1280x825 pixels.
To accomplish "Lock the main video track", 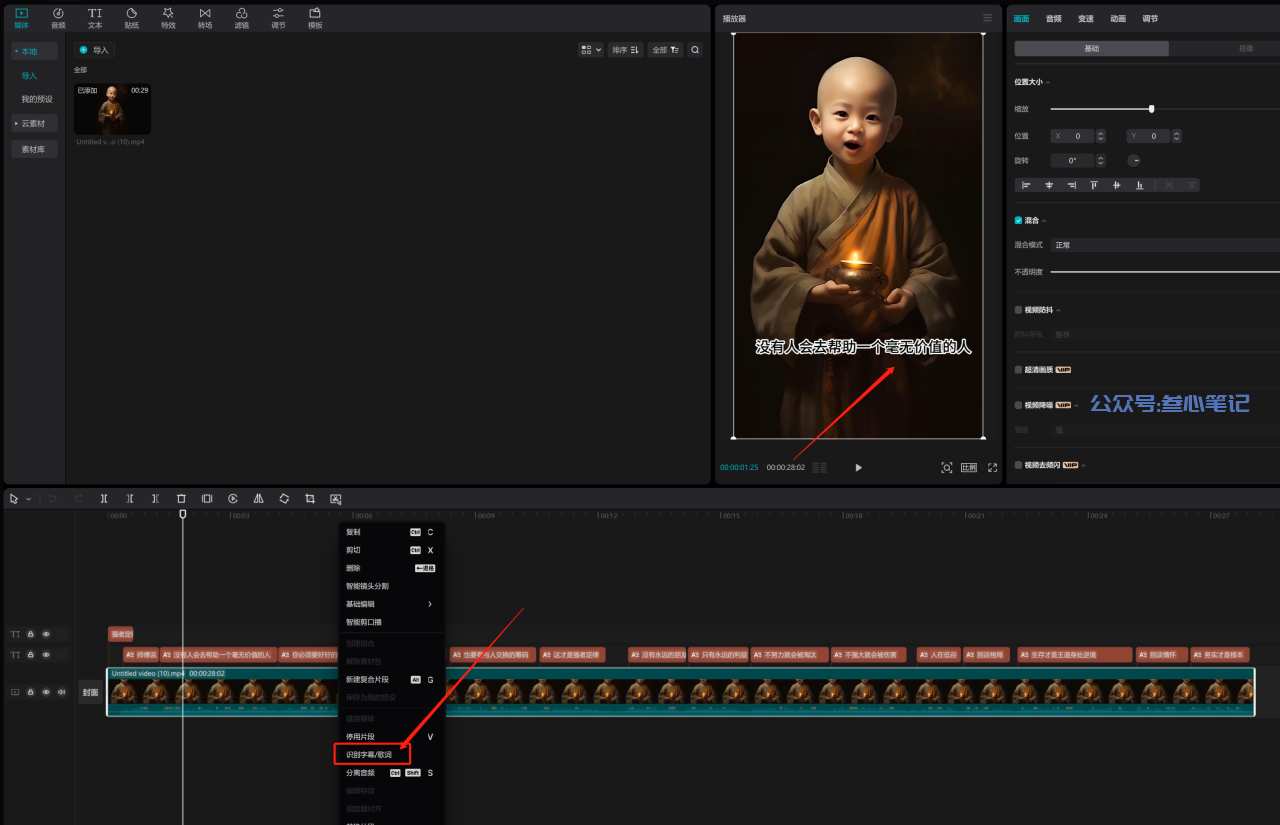I will tap(30, 691).
